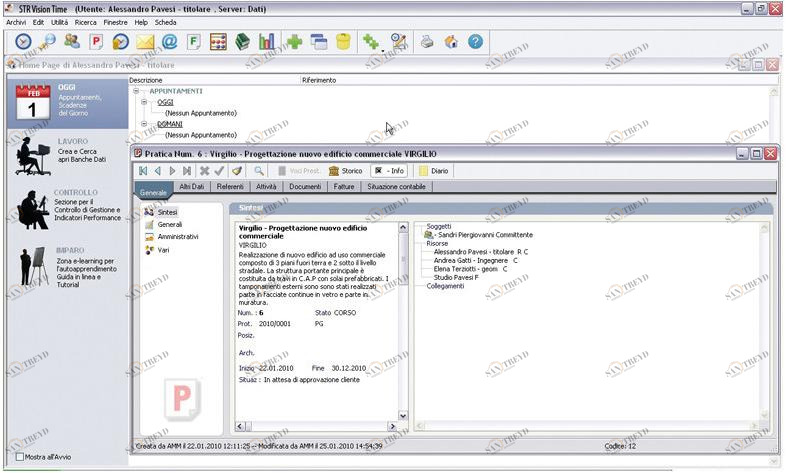Open the Scheda menu
The image size is (786, 473).
[165, 23]
